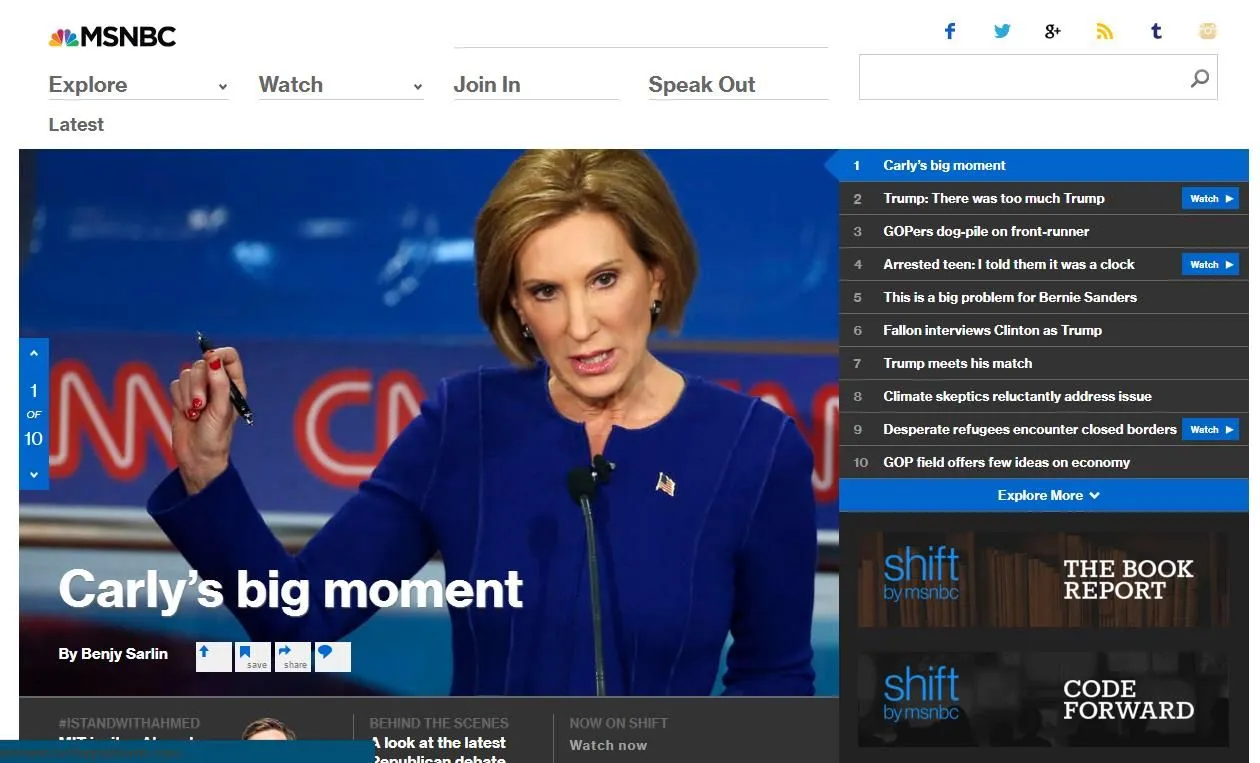This screenshot has height=763, width=1260.
Task: Open MSNBC's Facebook page icon
Action: coord(949,31)
